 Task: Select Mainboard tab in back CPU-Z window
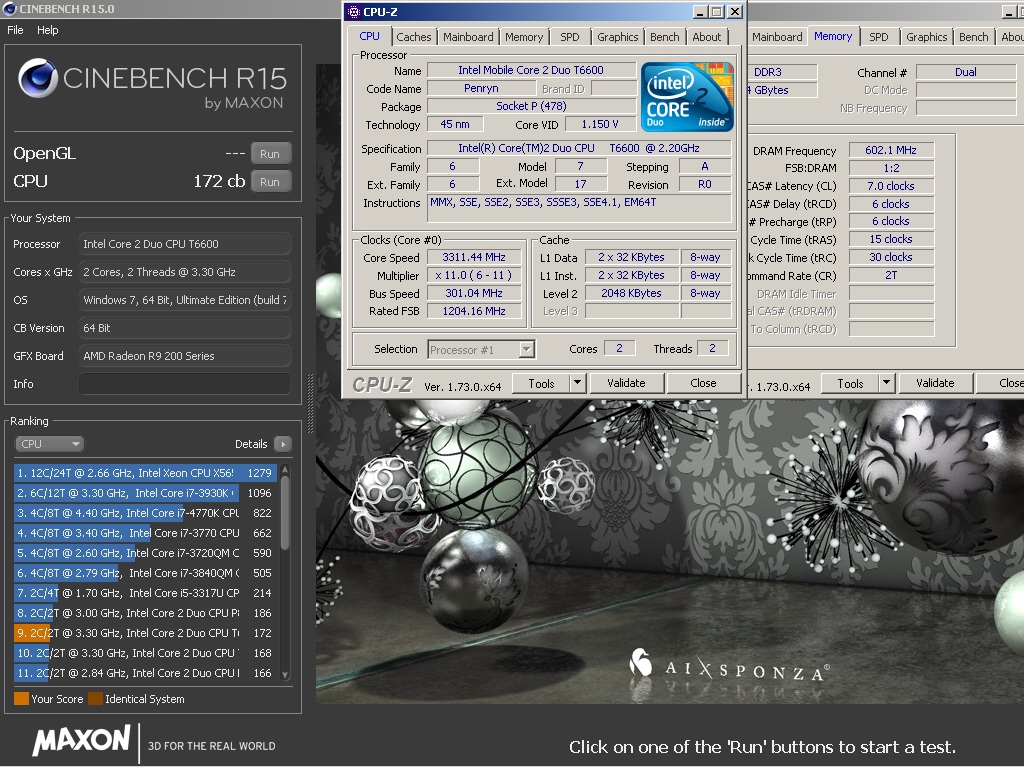[777, 37]
